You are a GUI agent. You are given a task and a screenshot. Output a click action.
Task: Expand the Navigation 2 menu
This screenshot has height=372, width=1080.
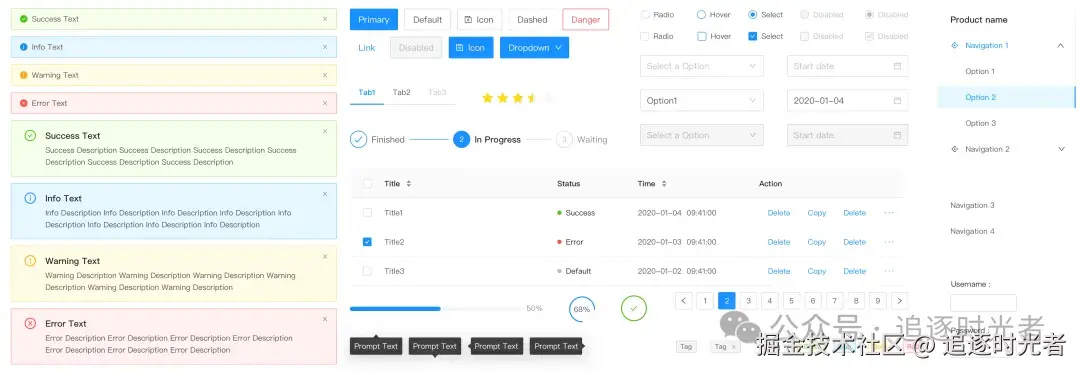click(x=1060, y=149)
